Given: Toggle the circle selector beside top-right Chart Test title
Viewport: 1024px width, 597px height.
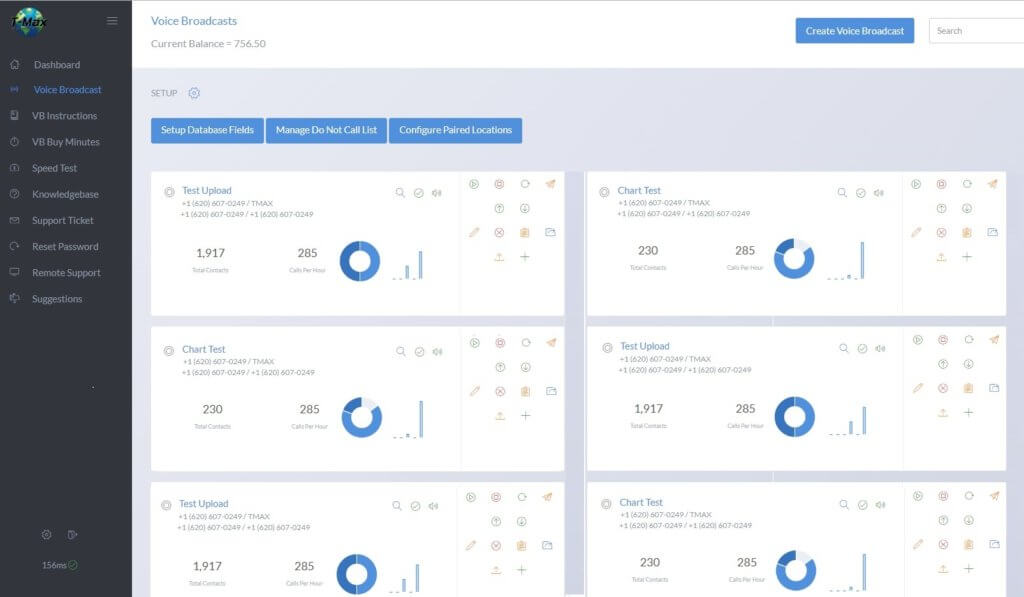Looking at the screenshot, I should 604,191.
